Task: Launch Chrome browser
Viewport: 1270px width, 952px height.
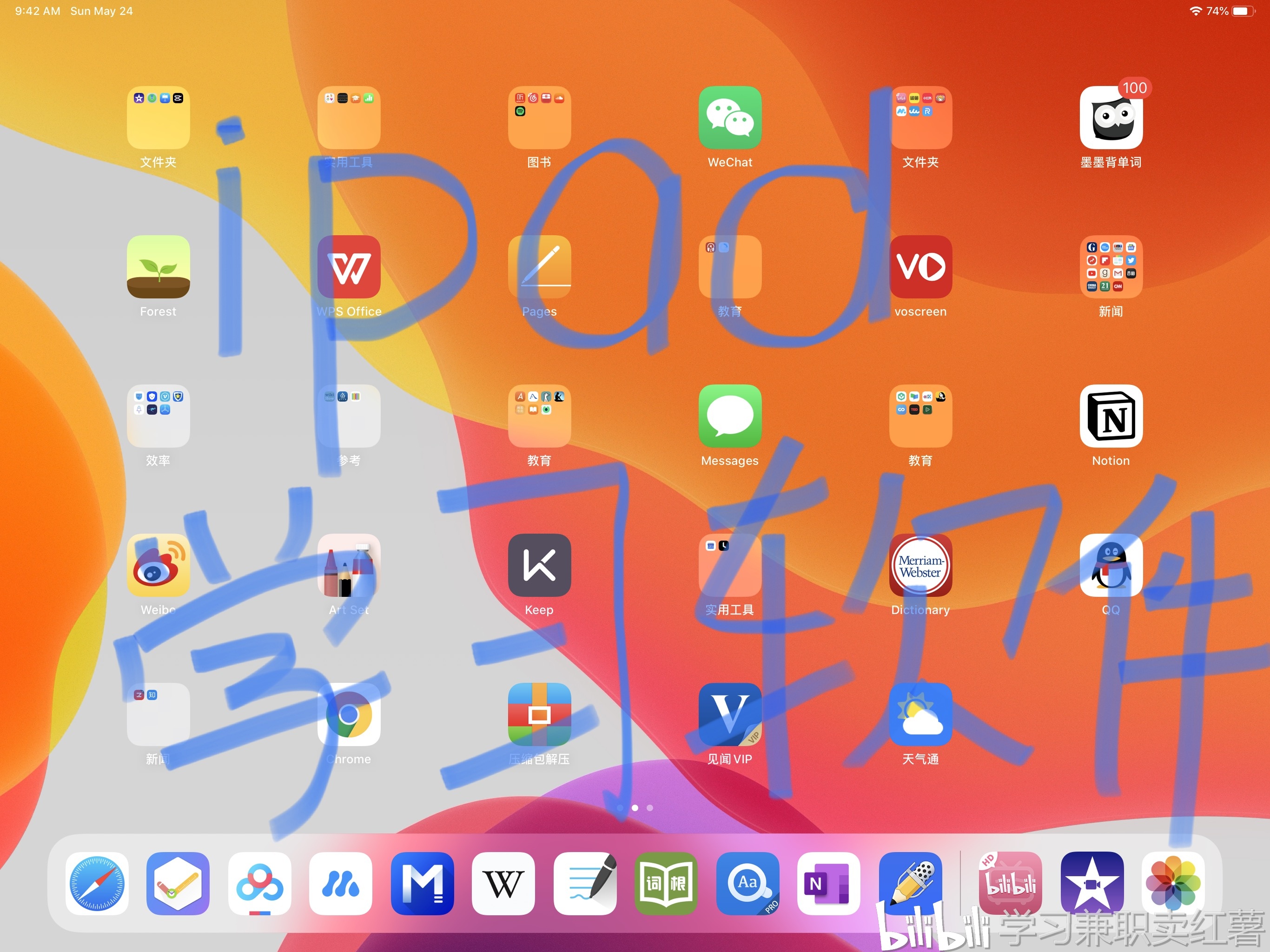Action: click(x=349, y=715)
